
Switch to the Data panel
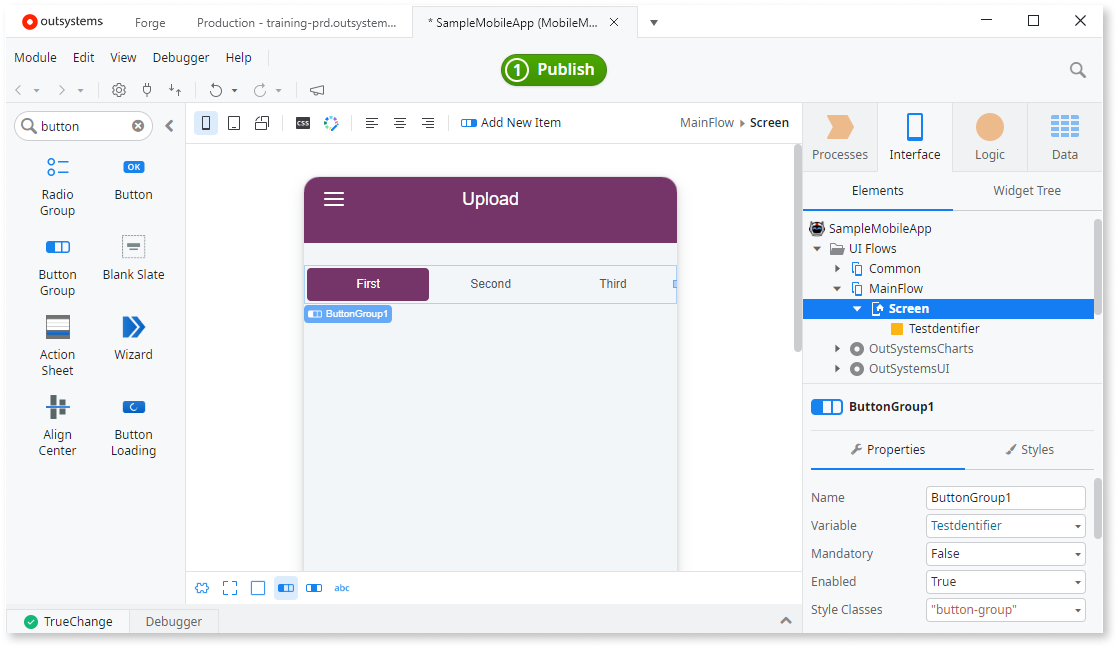pos(1064,135)
